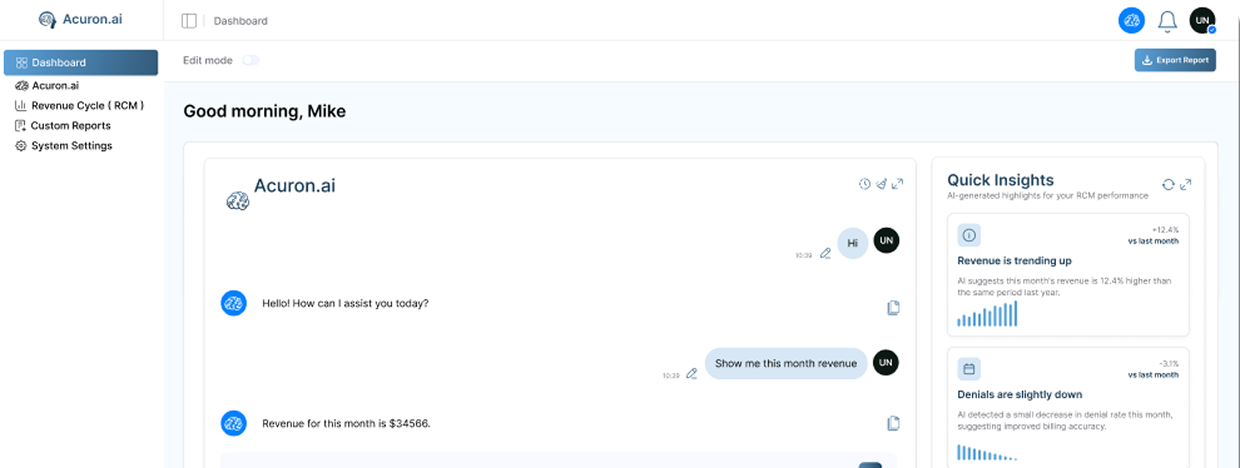Click 'Good morning, Mike' heading
1240x468 pixels.
click(264, 111)
